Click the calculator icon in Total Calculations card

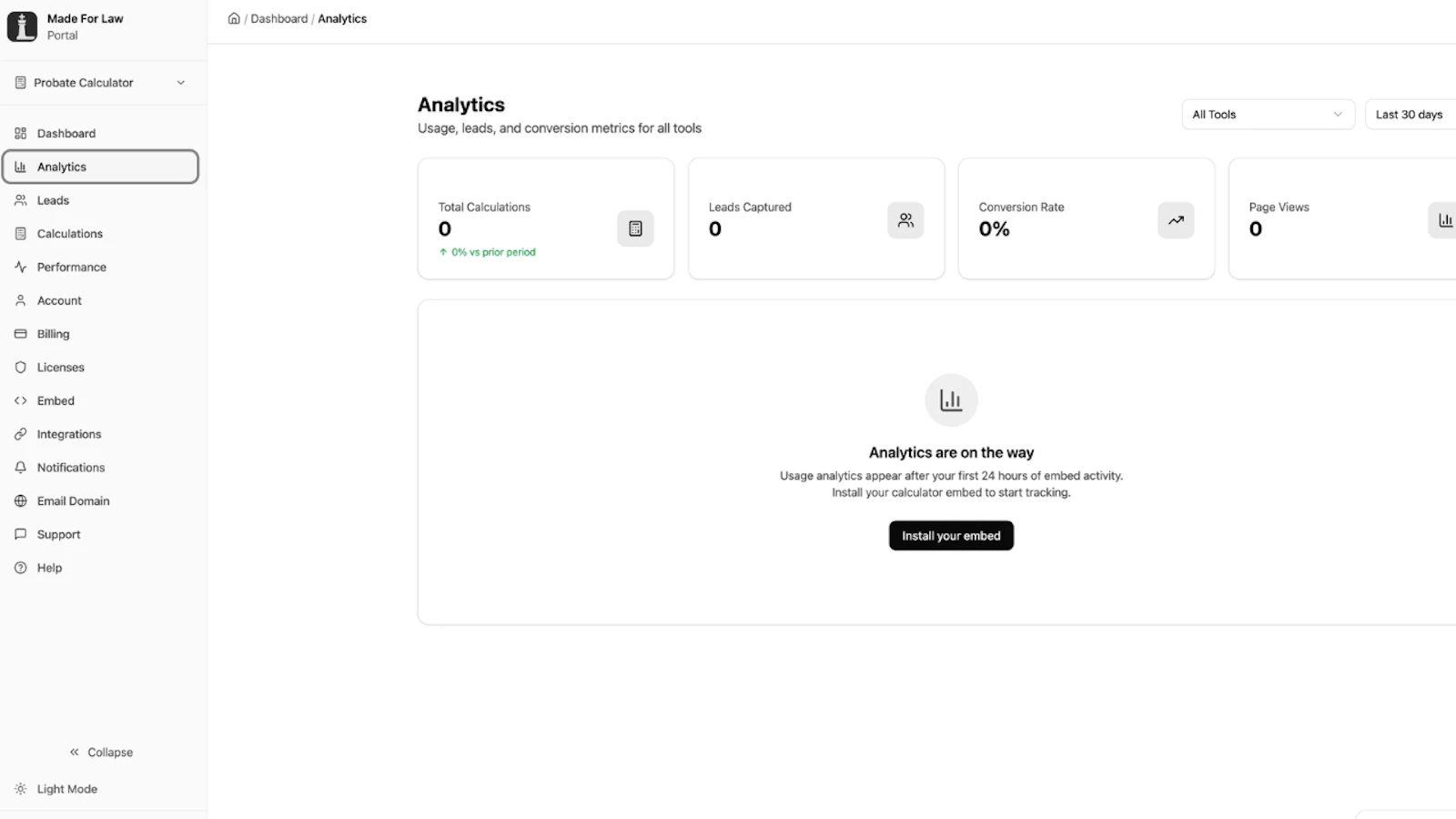(x=635, y=228)
